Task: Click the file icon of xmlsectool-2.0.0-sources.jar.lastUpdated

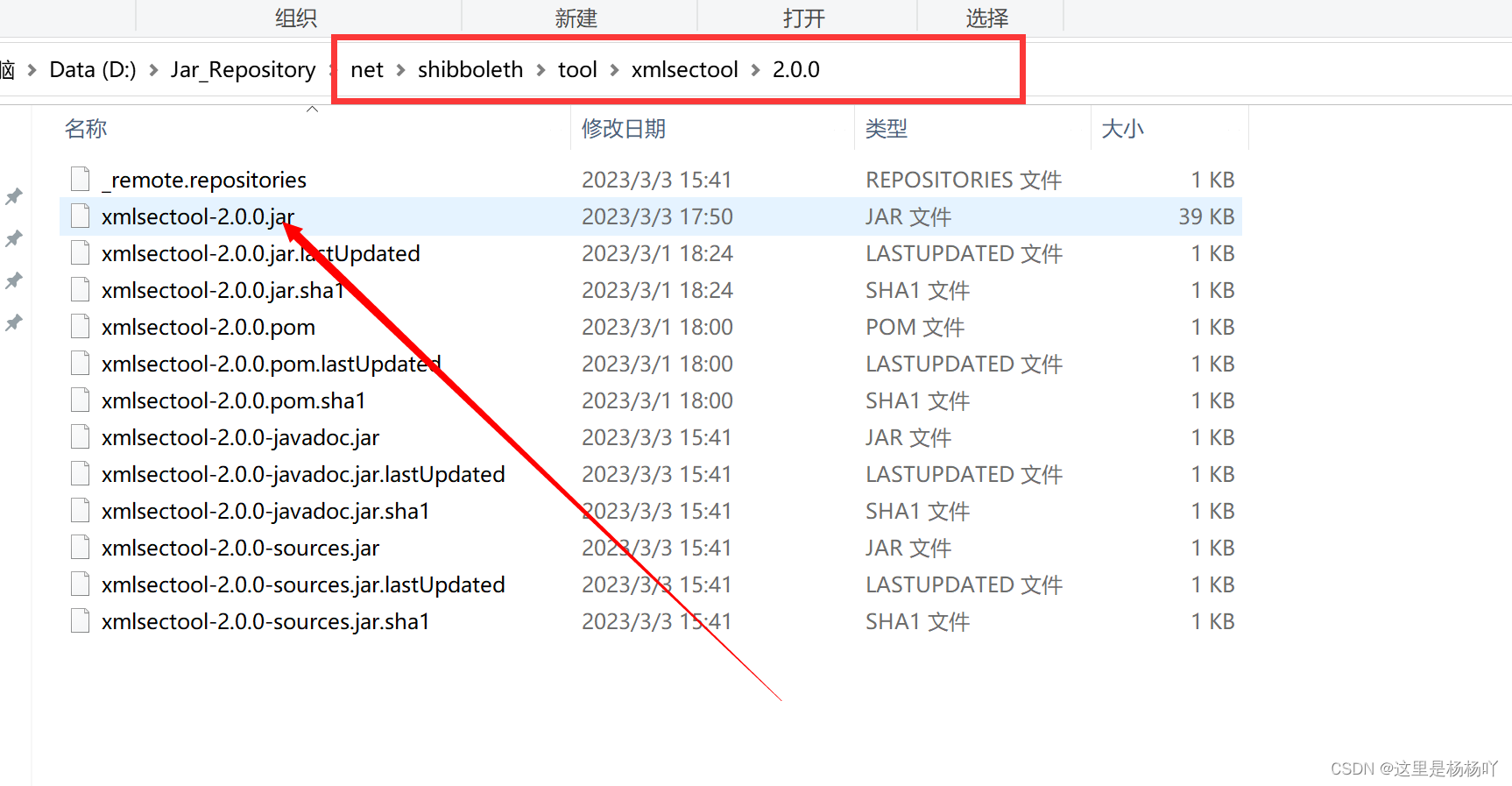Action: click(81, 584)
